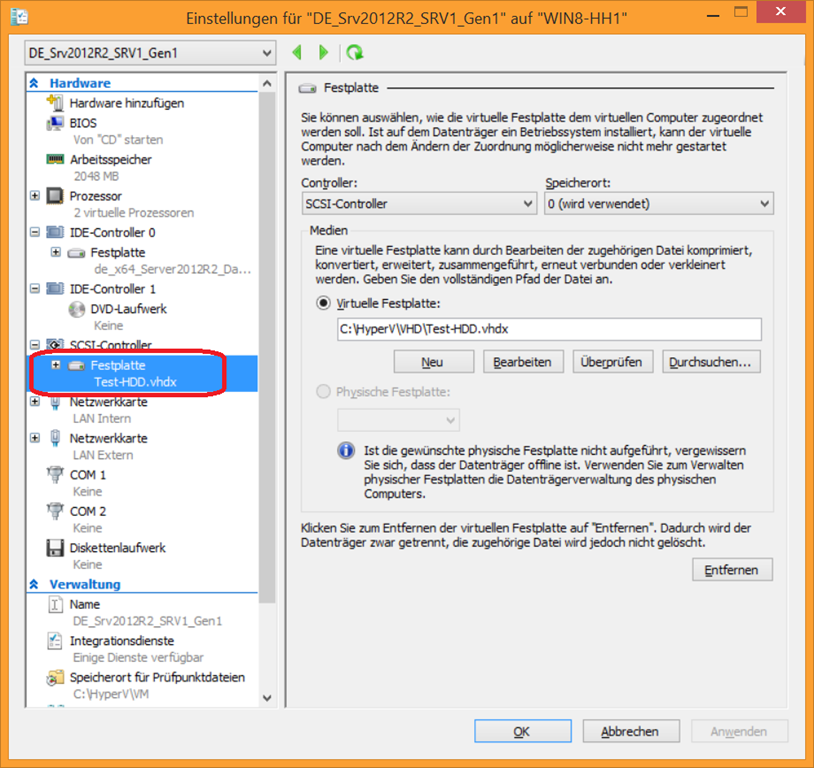Image resolution: width=814 pixels, height=768 pixels.
Task: Go to next VM with green forward arrow
Action: tap(323, 52)
